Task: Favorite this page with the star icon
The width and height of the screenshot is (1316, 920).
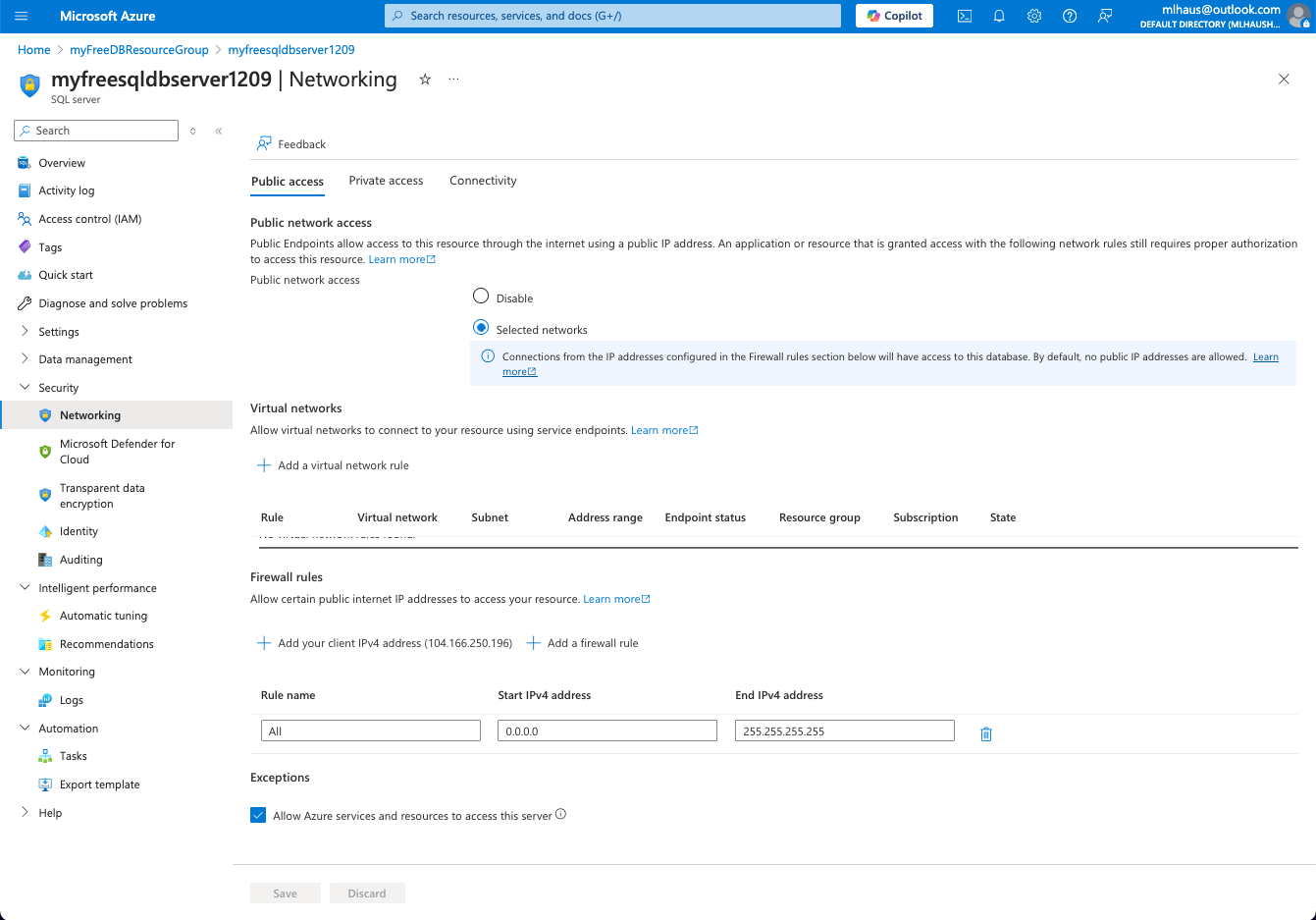Action: coord(425,80)
